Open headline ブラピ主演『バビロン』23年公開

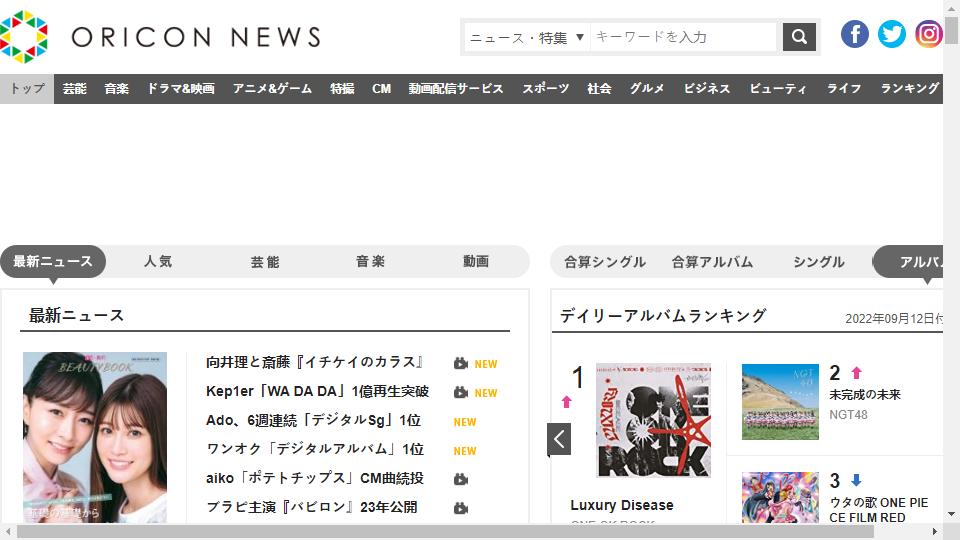click(x=312, y=508)
